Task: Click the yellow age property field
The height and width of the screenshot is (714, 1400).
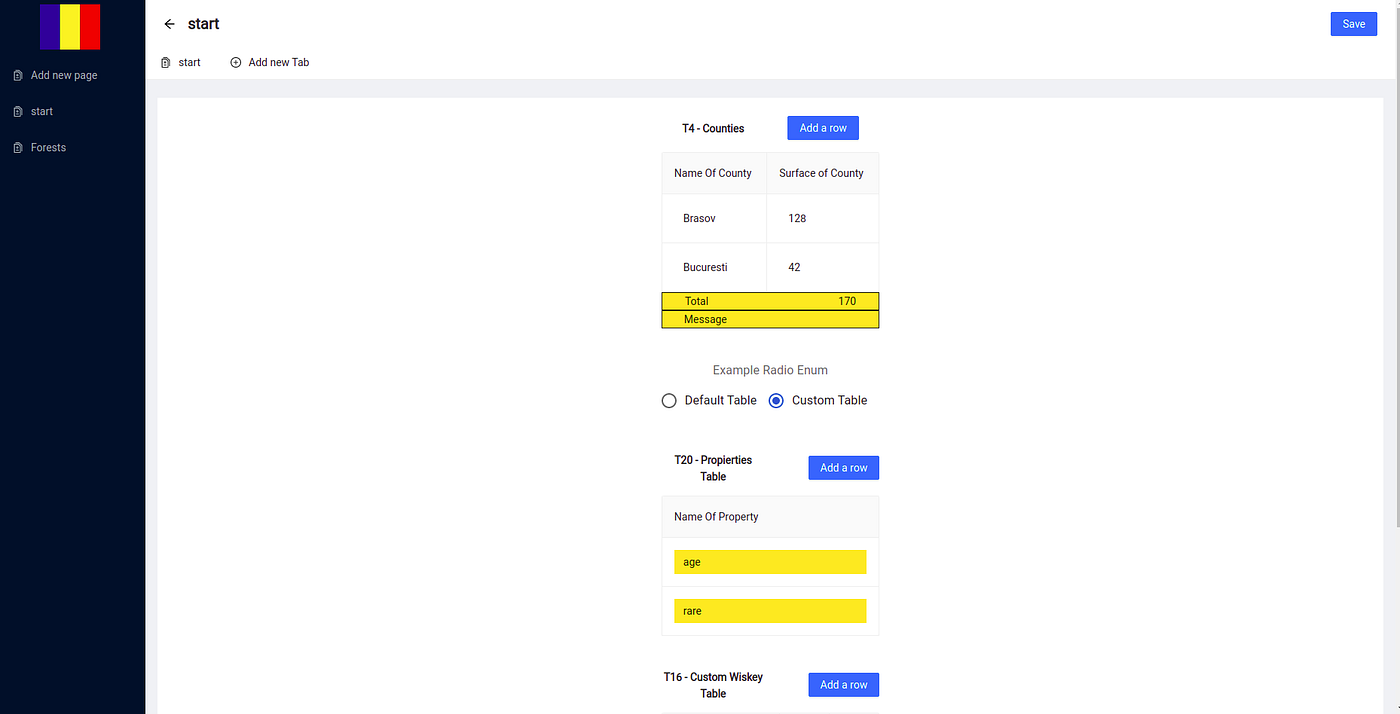Action: (770, 562)
